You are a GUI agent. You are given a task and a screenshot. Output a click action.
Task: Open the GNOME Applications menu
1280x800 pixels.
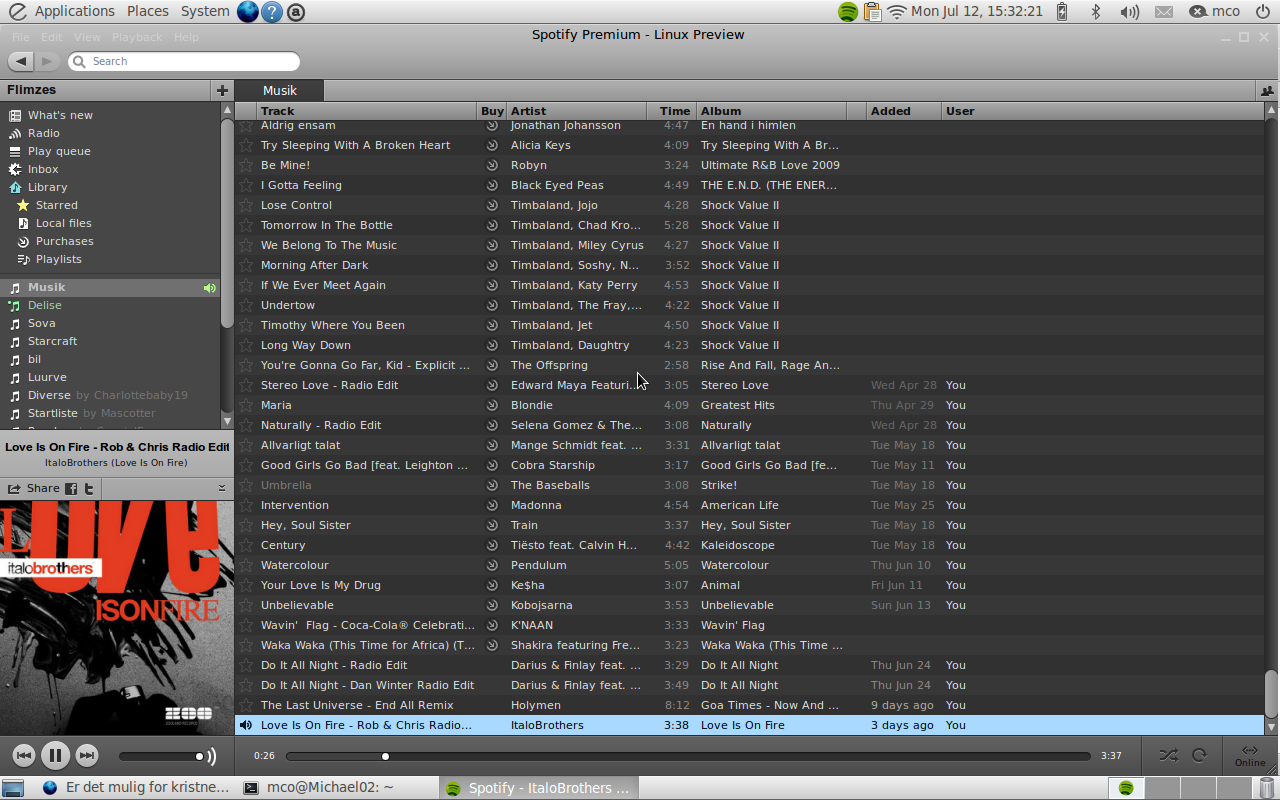click(x=74, y=12)
